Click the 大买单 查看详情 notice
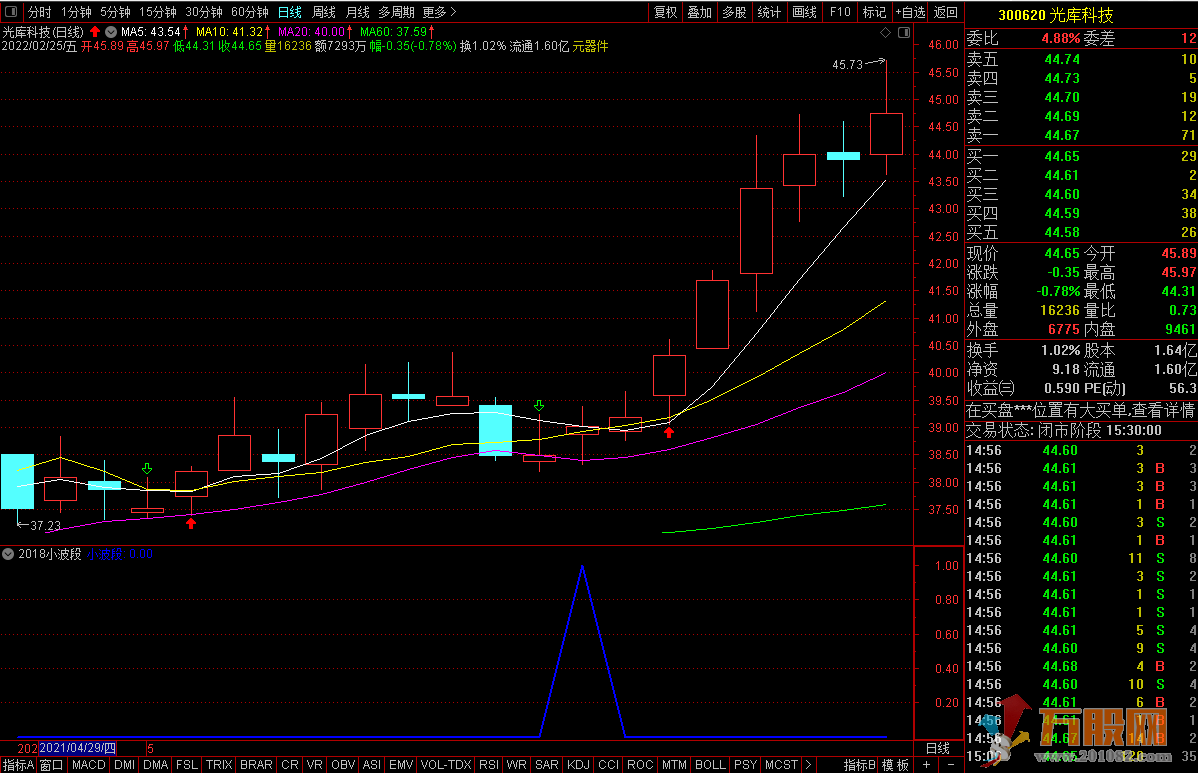This screenshot has width=1198, height=773. tap(1080, 410)
